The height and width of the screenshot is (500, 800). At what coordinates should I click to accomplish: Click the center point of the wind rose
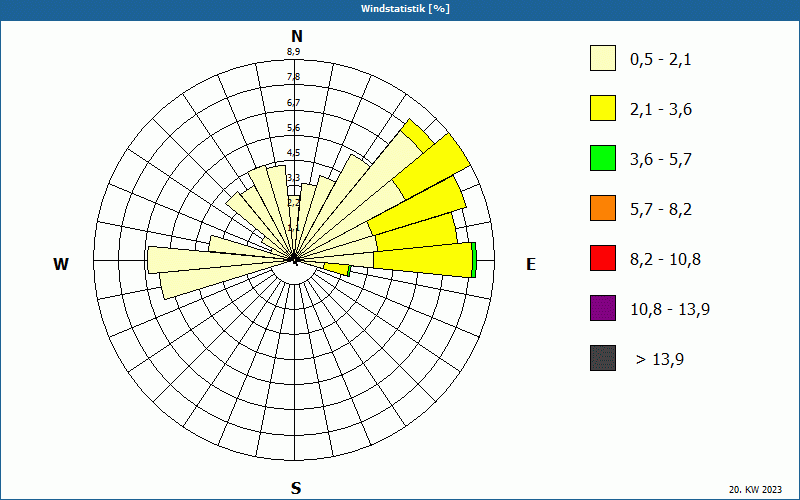tap(294, 260)
